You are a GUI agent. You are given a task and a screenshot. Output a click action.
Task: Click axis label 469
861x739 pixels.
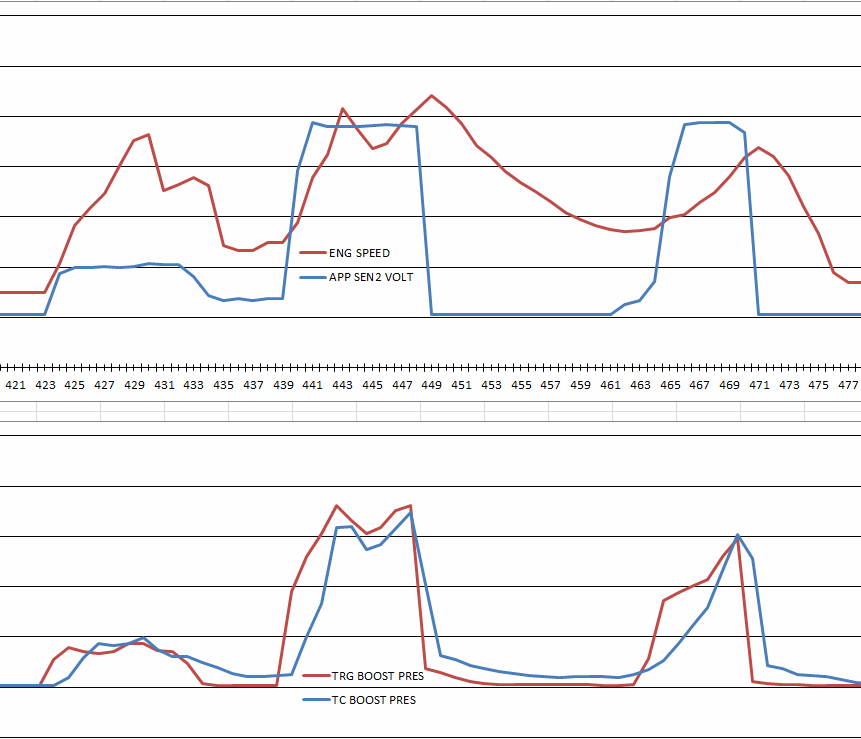click(x=729, y=385)
